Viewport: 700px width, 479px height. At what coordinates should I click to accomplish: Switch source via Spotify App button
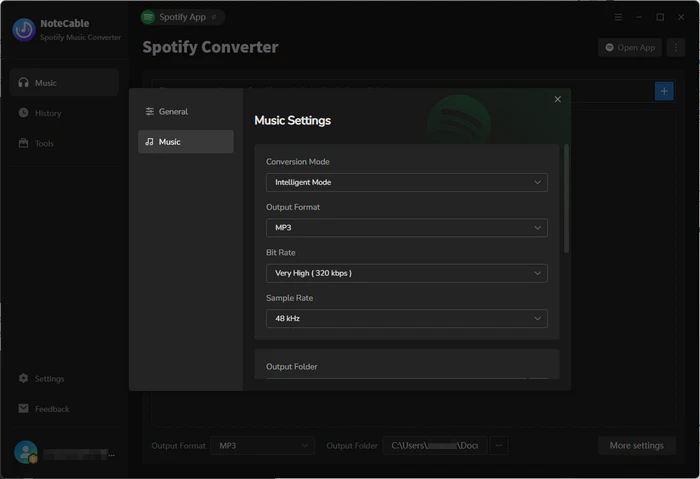[183, 17]
